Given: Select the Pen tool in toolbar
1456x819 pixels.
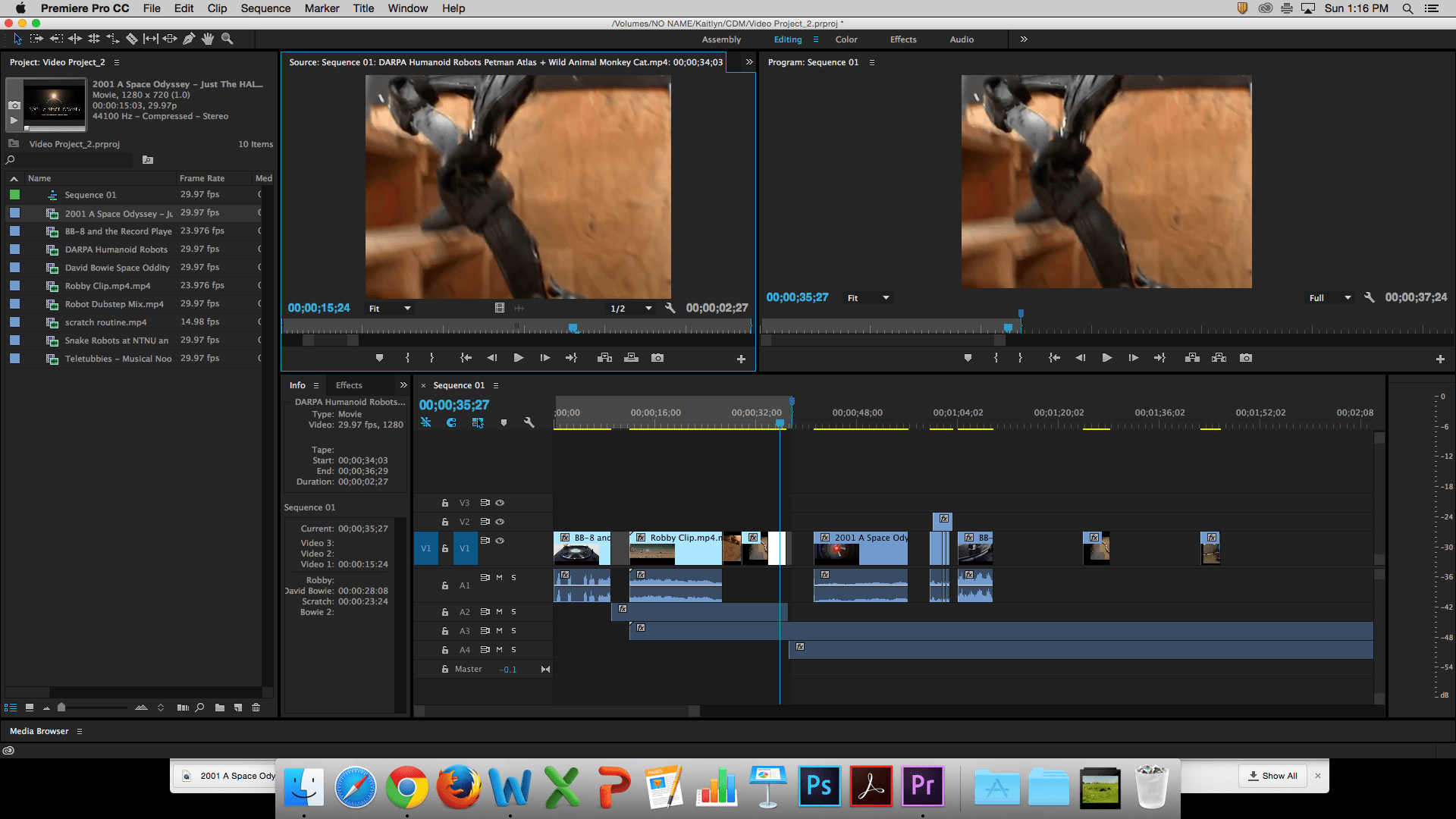Looking at the screenshot, I should click(x=189, y=39).
